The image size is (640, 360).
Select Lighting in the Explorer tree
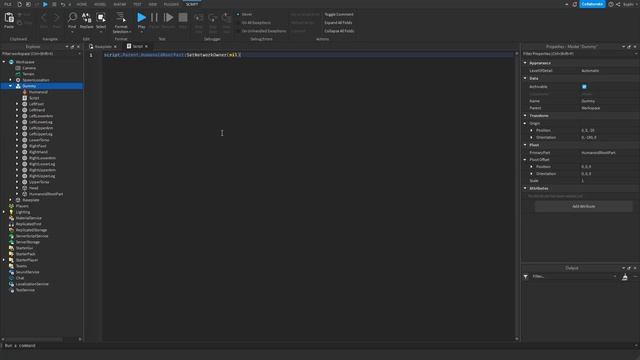point(23,212)
